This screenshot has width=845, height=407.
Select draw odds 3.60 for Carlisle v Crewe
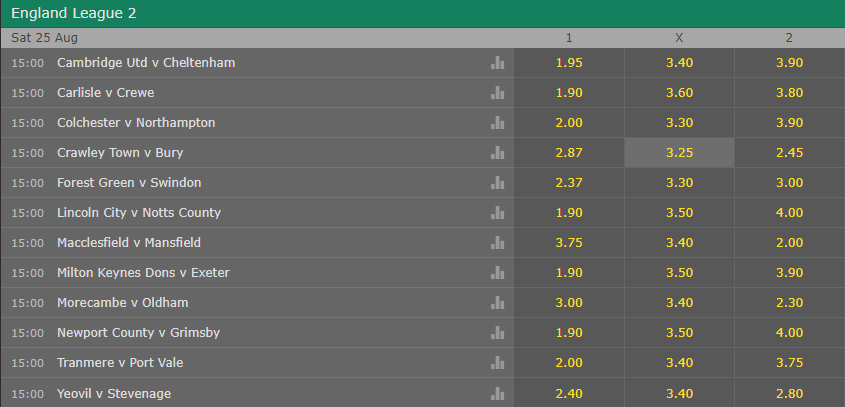(x=679, y=93)
